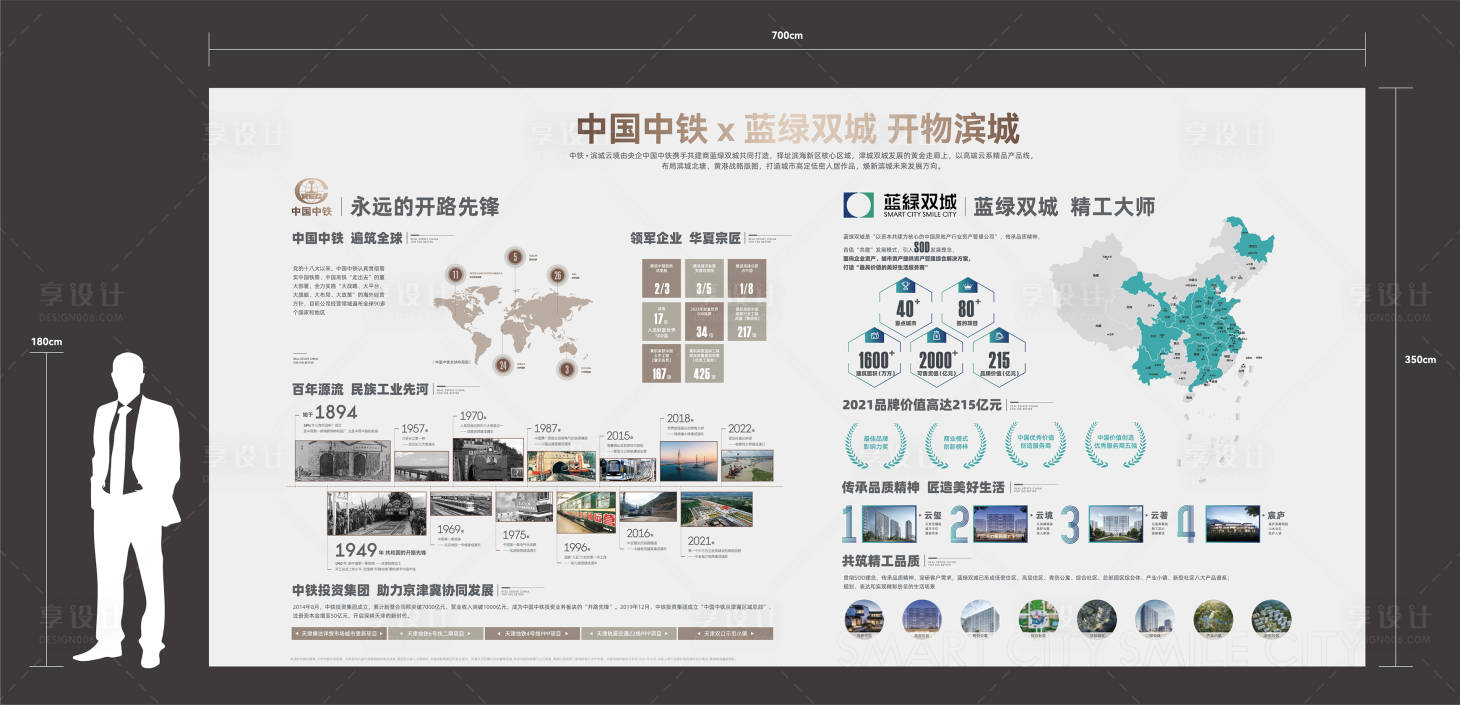Select the world map marker numbered 24
This screenshot has height=705, width=1460.
(x=503, y=365)
